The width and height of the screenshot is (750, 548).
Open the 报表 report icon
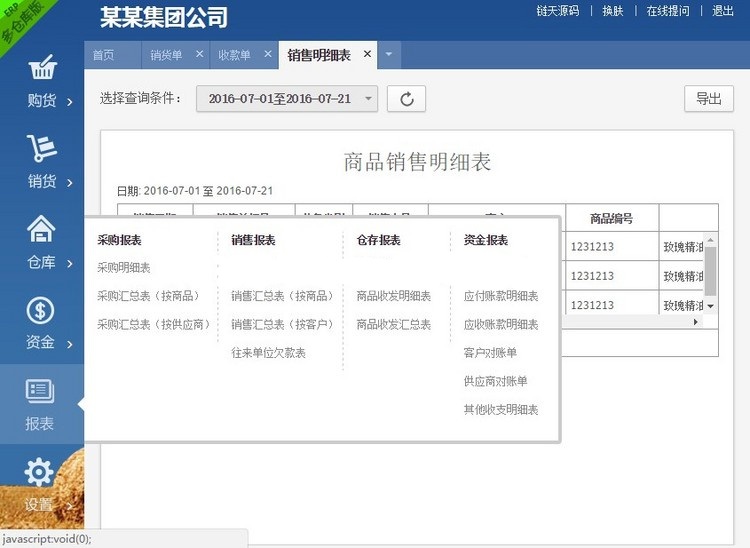(x=40, y=391)
